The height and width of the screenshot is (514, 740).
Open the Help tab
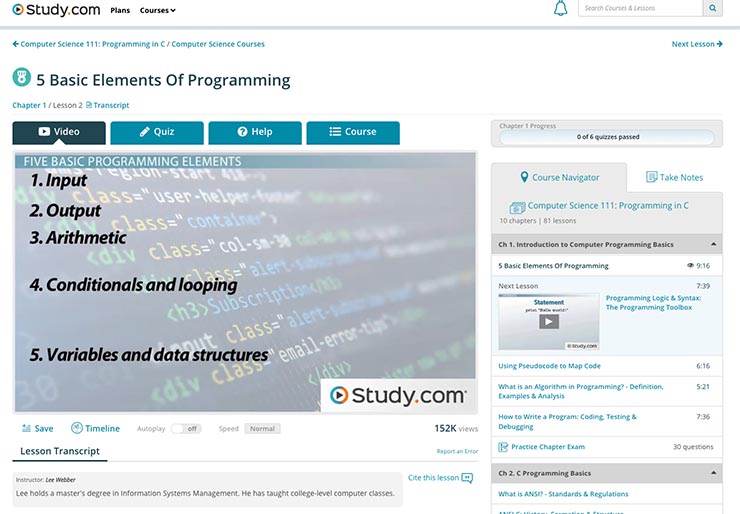coord(255,133)
